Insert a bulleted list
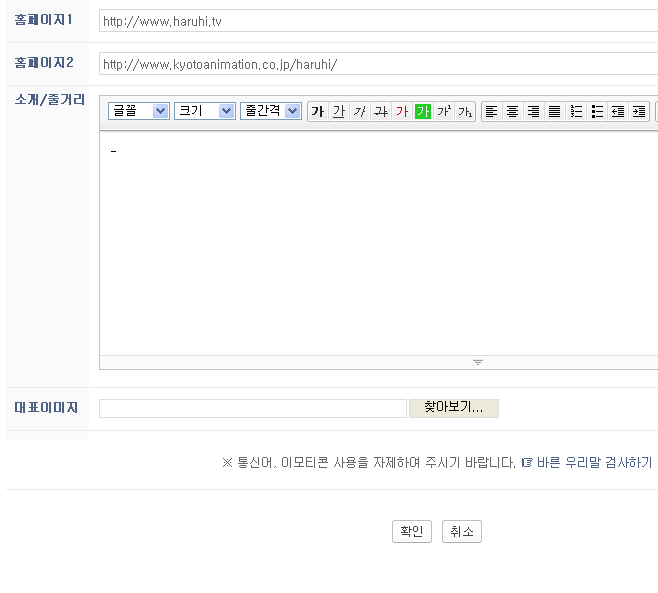The width and height of the screenshot is (658, 593). click(597, 111)
